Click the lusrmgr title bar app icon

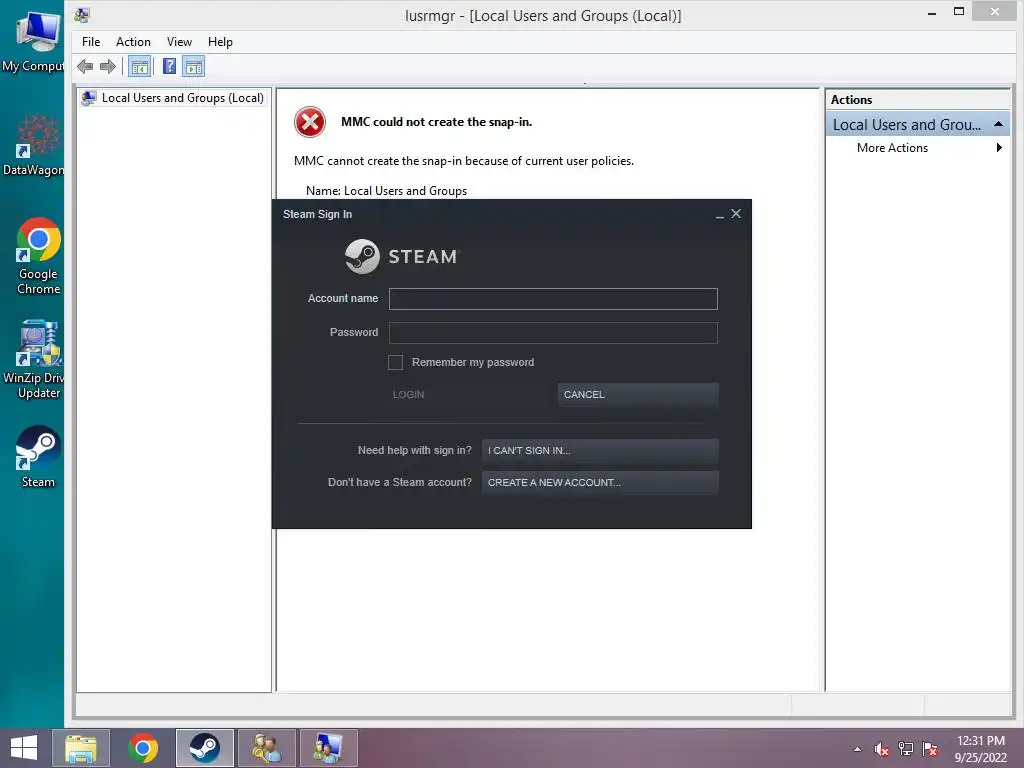pyautogui.click(x=82, y=14)
